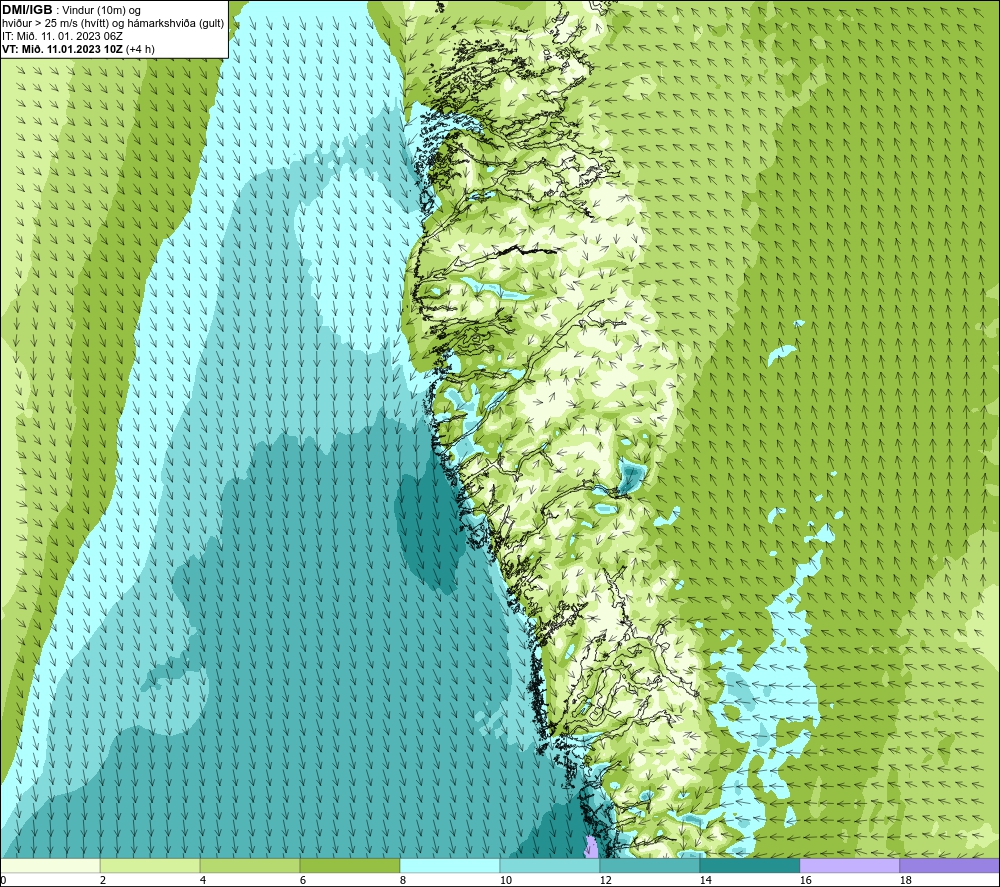Viewport: 1000px width, 887px height.
Task: Click the legend scale label '10'
Action: pos(505,880)
